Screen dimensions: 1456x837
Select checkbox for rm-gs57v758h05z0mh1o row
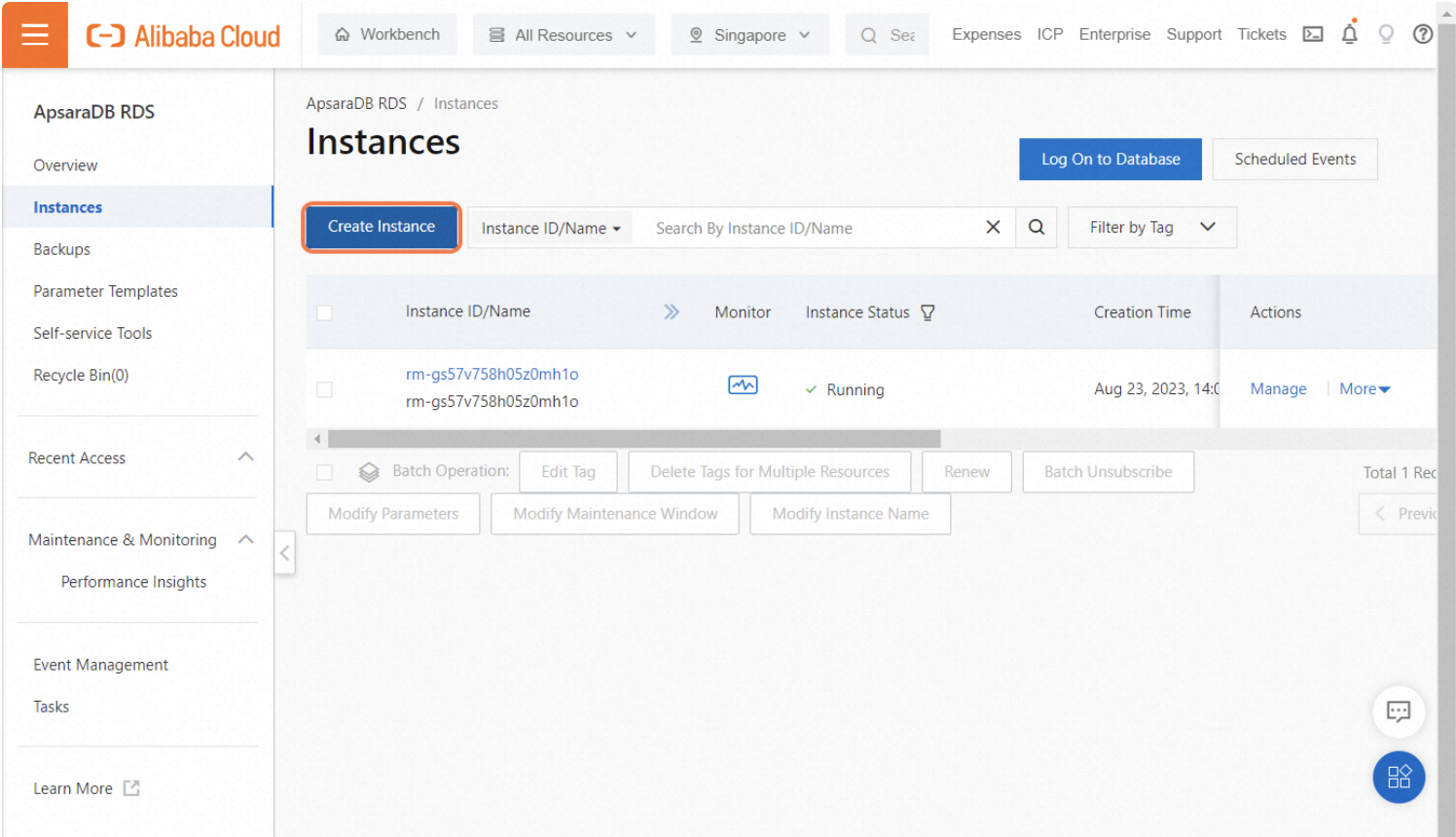coord(324,389)
